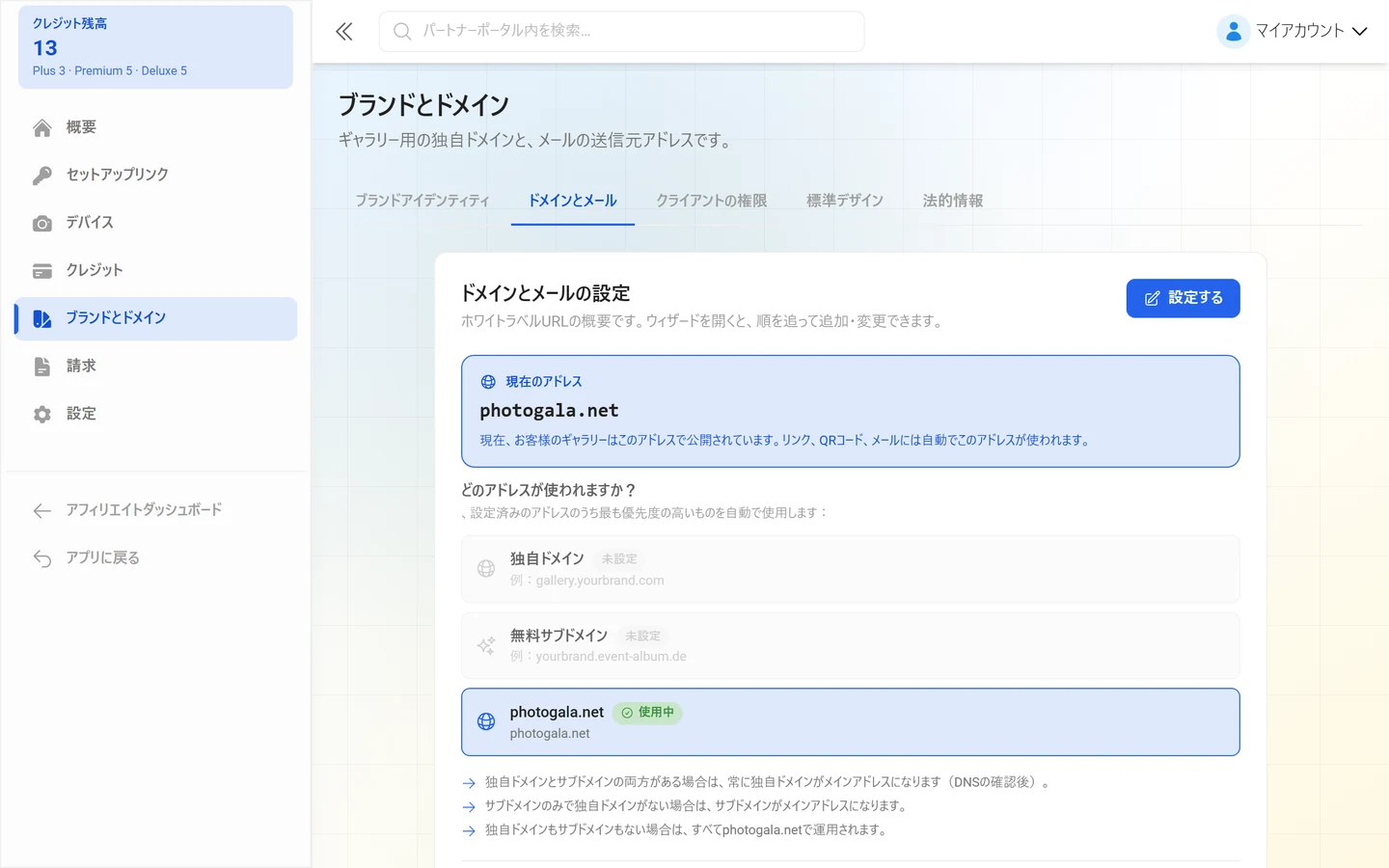Click the globe icon in 独自ドメイン row

pyautogui.click(x=486, y=569)
